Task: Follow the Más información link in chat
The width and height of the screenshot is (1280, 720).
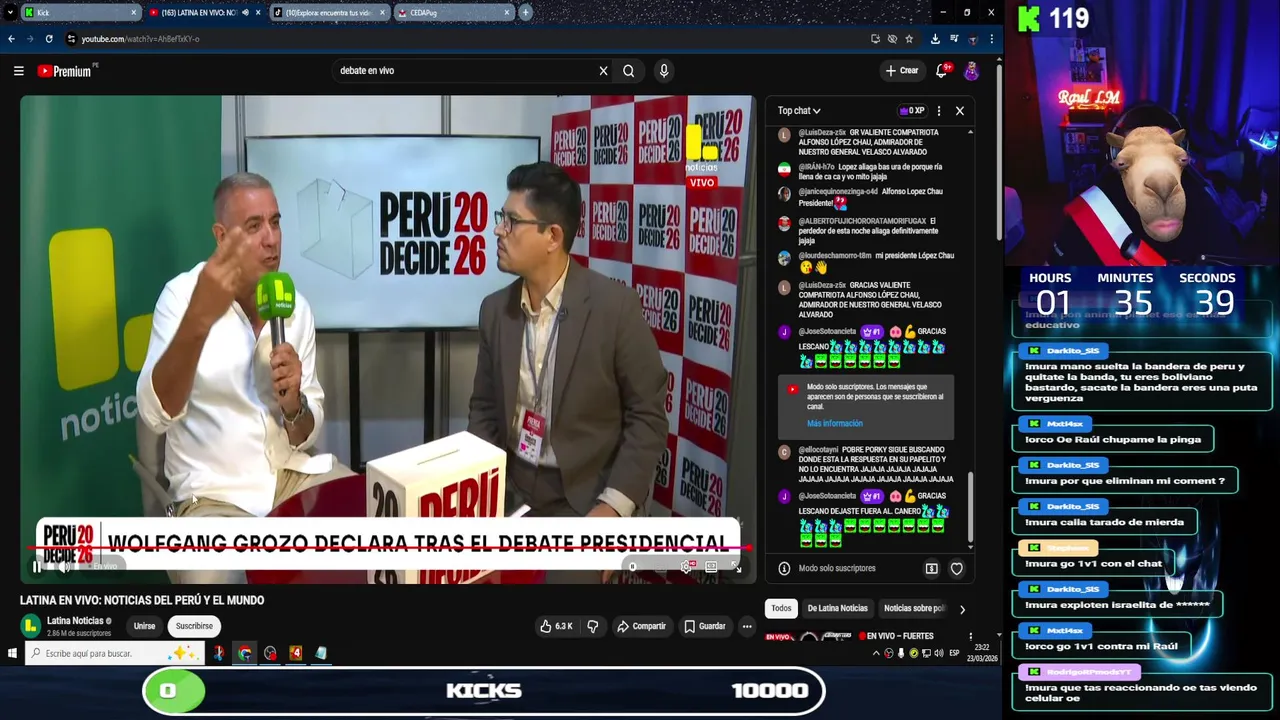Action: (834, 424)
